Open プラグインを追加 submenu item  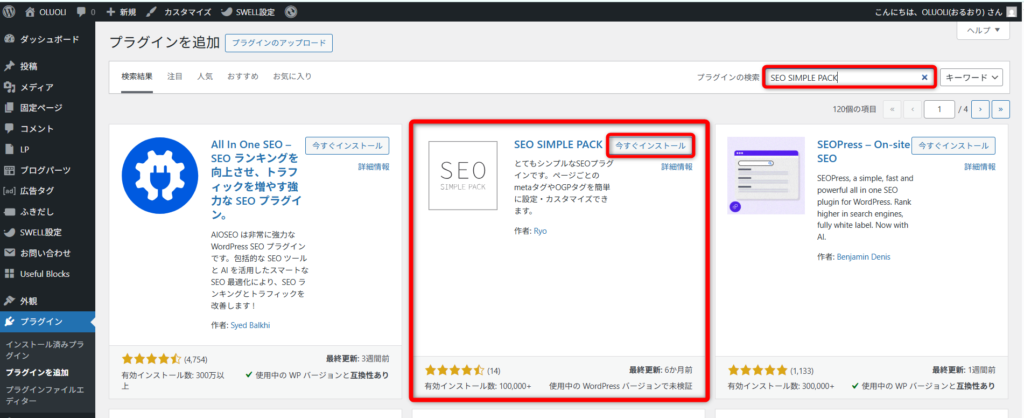(x=37, y=373)
